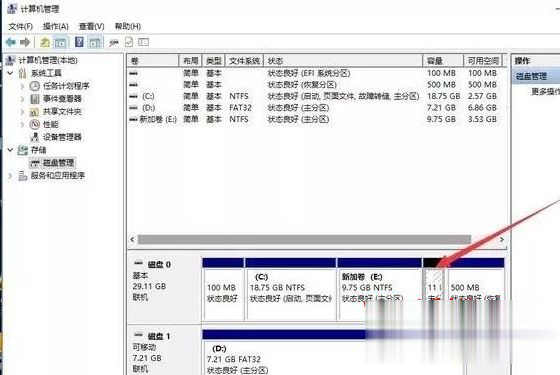Sort by the 卷 column header
Screen dimensions: 560x375
(x=153, y=61)
